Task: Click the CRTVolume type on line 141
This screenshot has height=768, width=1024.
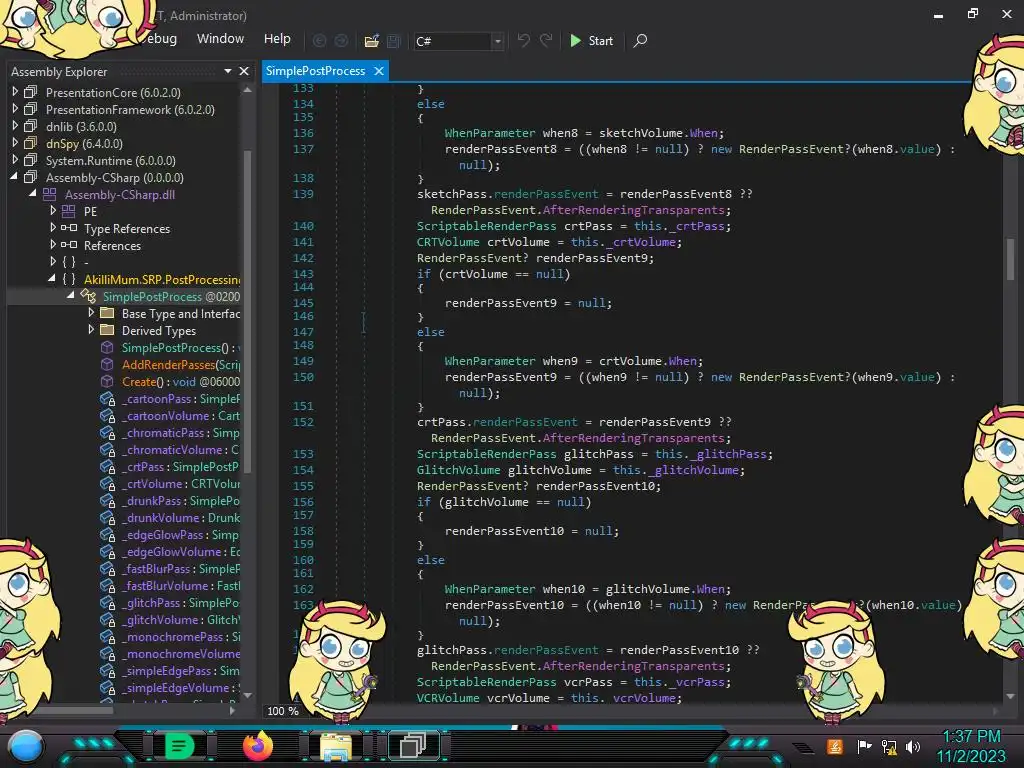Action: click(448, 242)
